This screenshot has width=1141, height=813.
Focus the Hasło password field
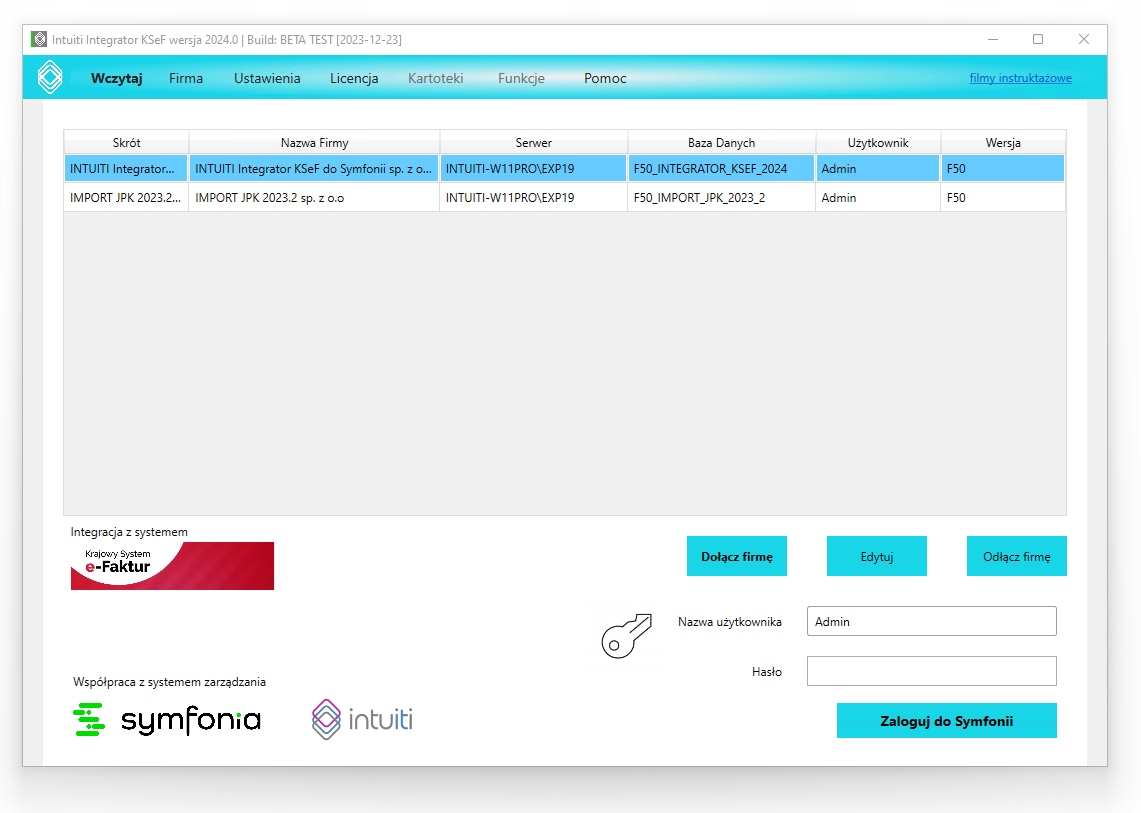pos(931,671)
